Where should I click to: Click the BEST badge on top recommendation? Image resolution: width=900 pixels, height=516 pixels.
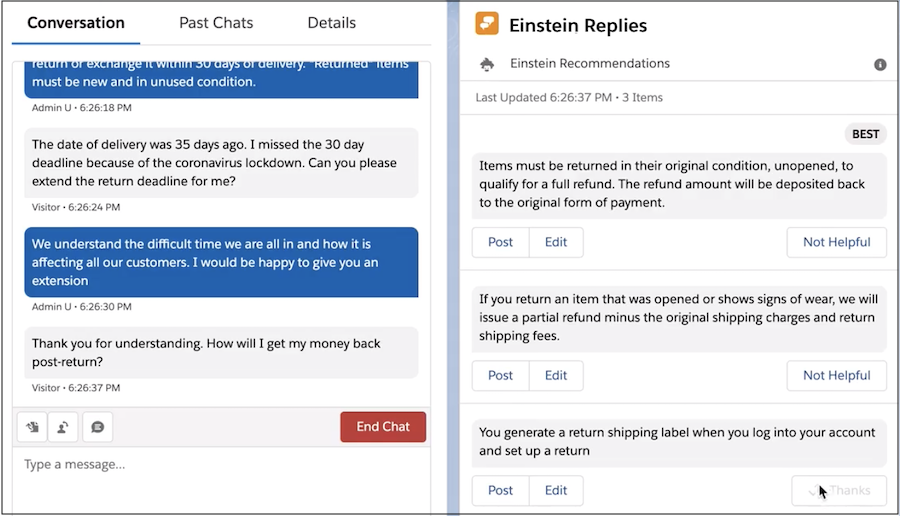(x=866, y=134)
